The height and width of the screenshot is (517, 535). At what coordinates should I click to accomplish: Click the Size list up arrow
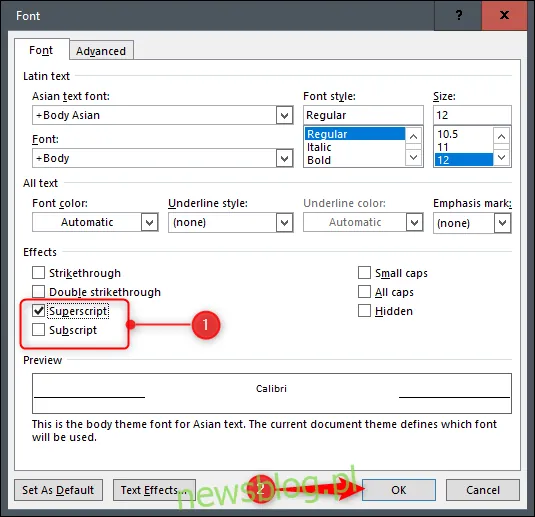click(x=501, y=137)
